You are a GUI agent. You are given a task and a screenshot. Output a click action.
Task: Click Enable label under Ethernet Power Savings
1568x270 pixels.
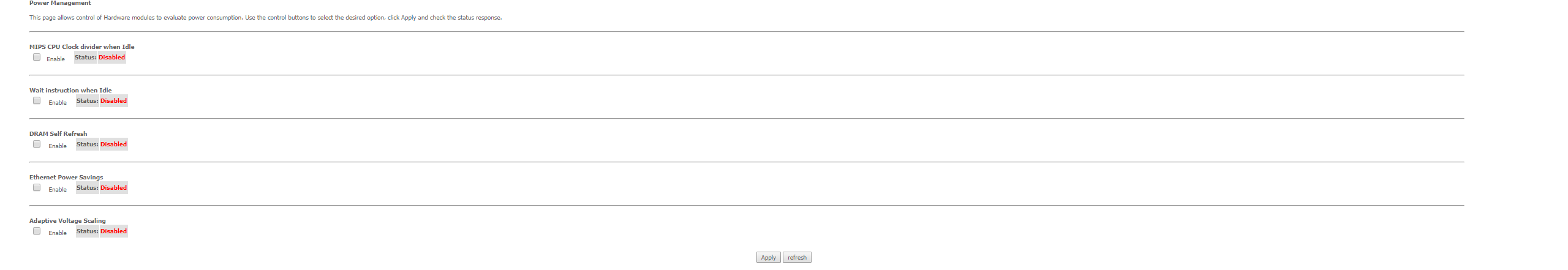coord(58,190)
